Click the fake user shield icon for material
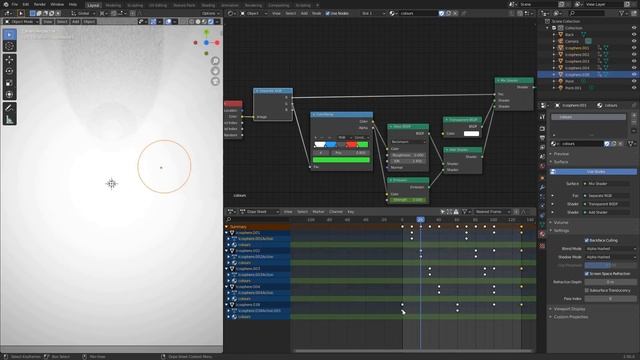Image resolution: width=640 pixels, height=360 pixels. [x=607, y=144]
